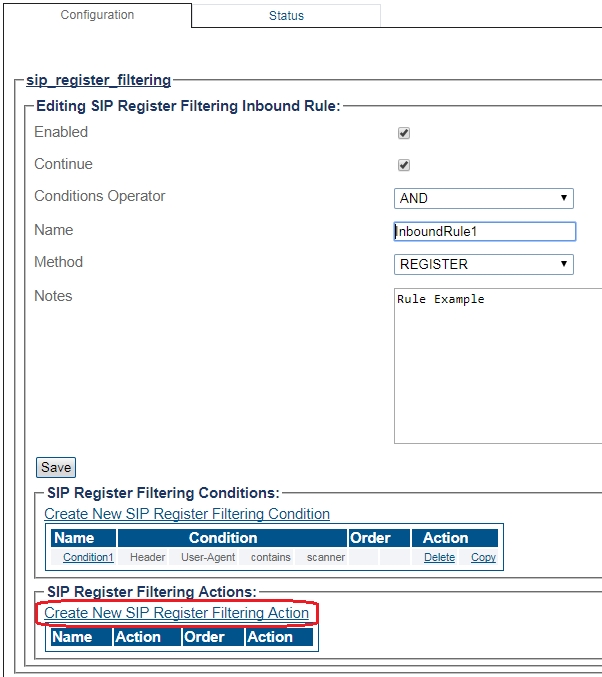Click inside the Notes text area
The image size is (602, 677).
click(498, 365)
